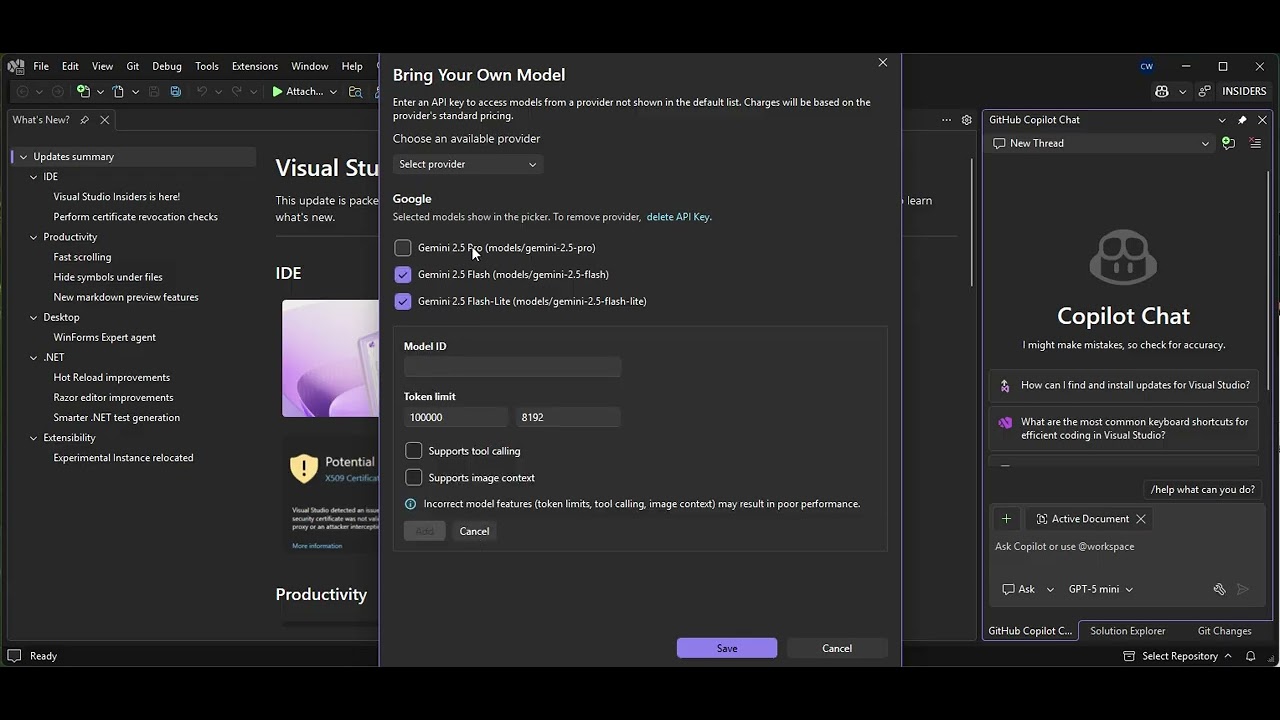Click the Find in Files toolbar icon

pyautogui.click(x=355, y=91)
